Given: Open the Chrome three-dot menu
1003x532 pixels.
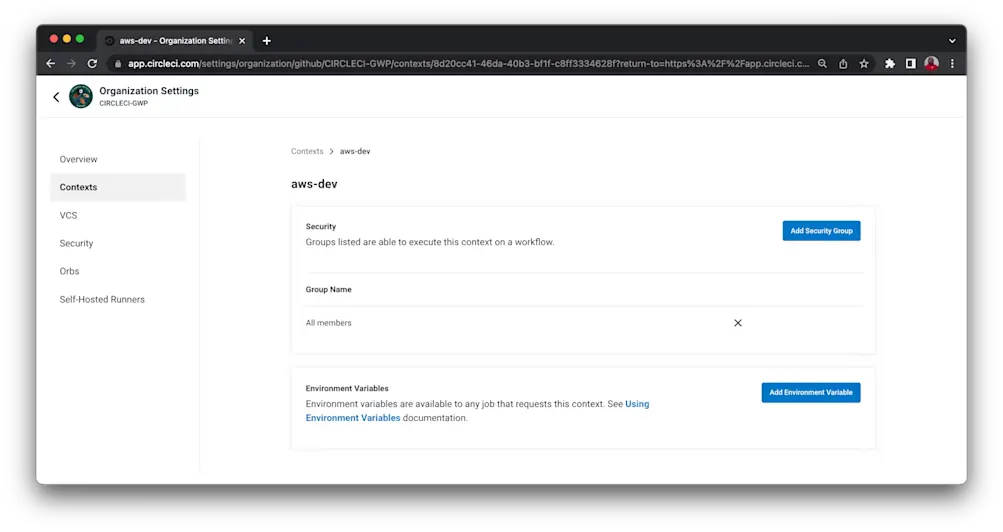Looking at the screenshot, I should (952, 64).
